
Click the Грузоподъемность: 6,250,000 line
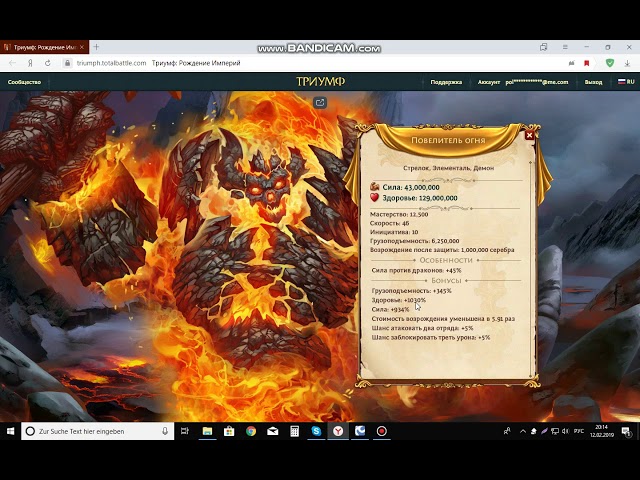[x=414, y=241]
